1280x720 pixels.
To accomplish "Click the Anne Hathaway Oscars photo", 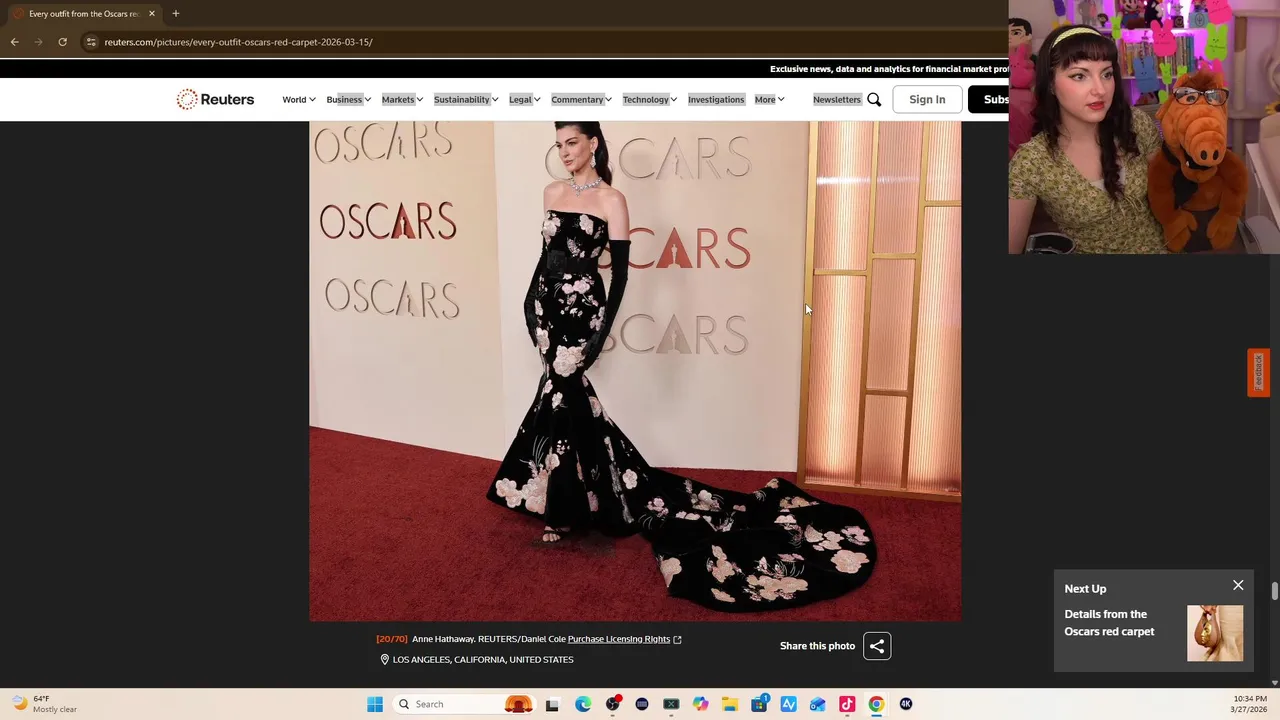I will (635, 371).
